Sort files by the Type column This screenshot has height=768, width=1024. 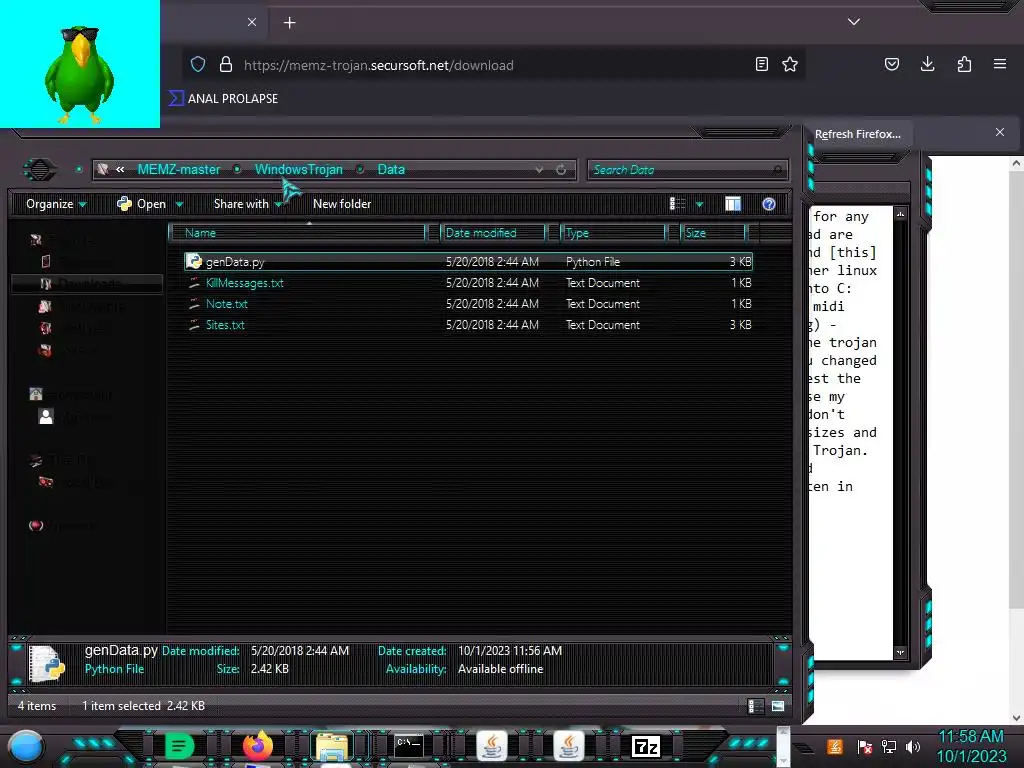point(613,233)
